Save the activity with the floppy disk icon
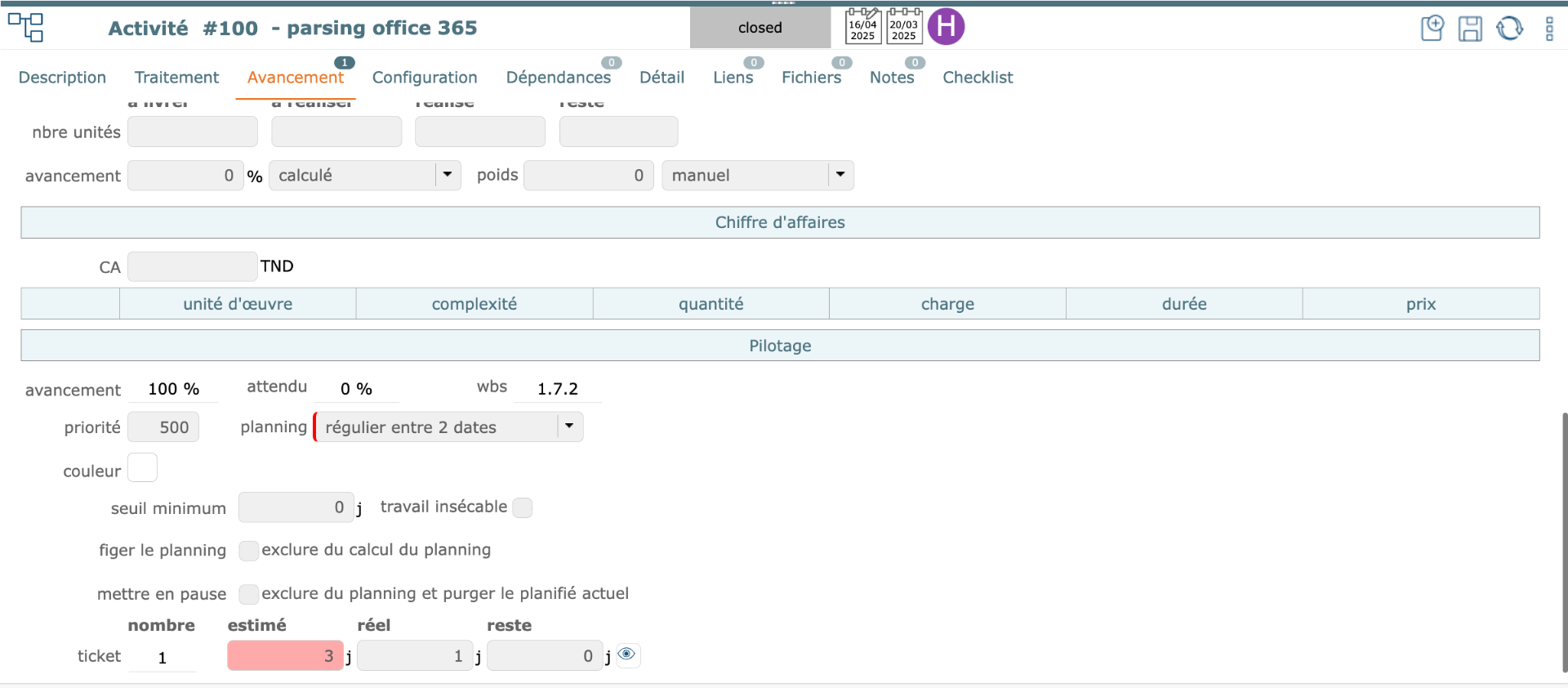 click(1470, 28)
